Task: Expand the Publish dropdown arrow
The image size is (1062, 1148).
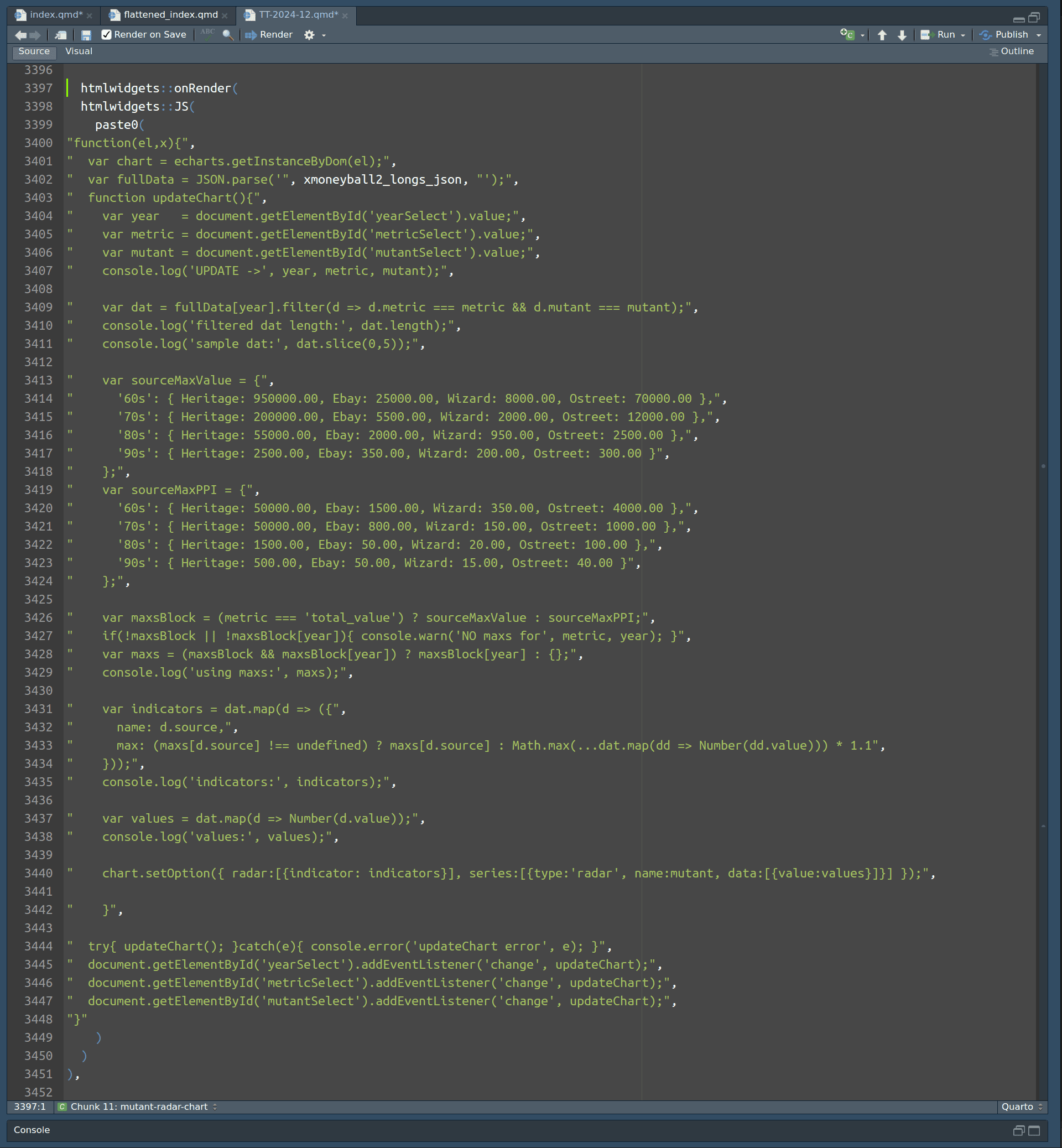Action: [1038, 35]
